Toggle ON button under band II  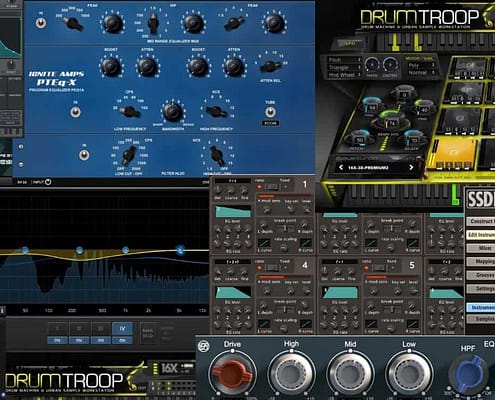point(79,340)
